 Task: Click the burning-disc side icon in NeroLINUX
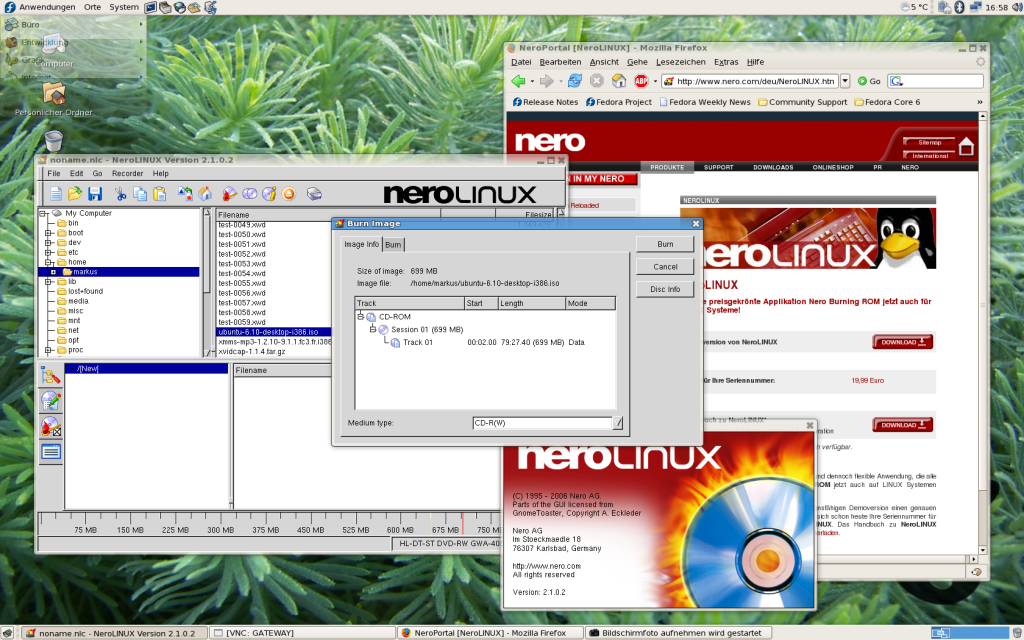[50, 426]
